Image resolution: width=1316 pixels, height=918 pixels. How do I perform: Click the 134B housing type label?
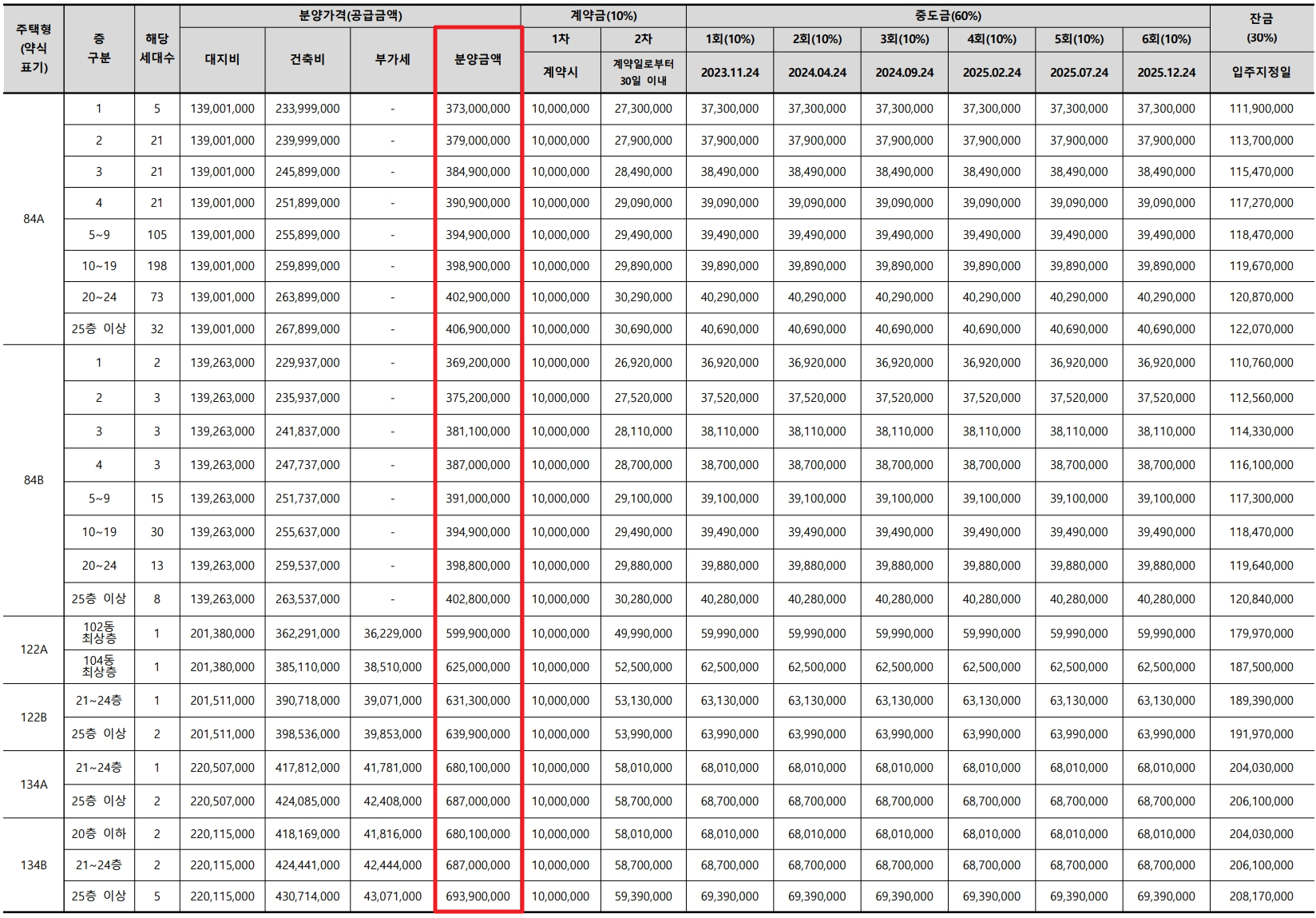(34, 864)
